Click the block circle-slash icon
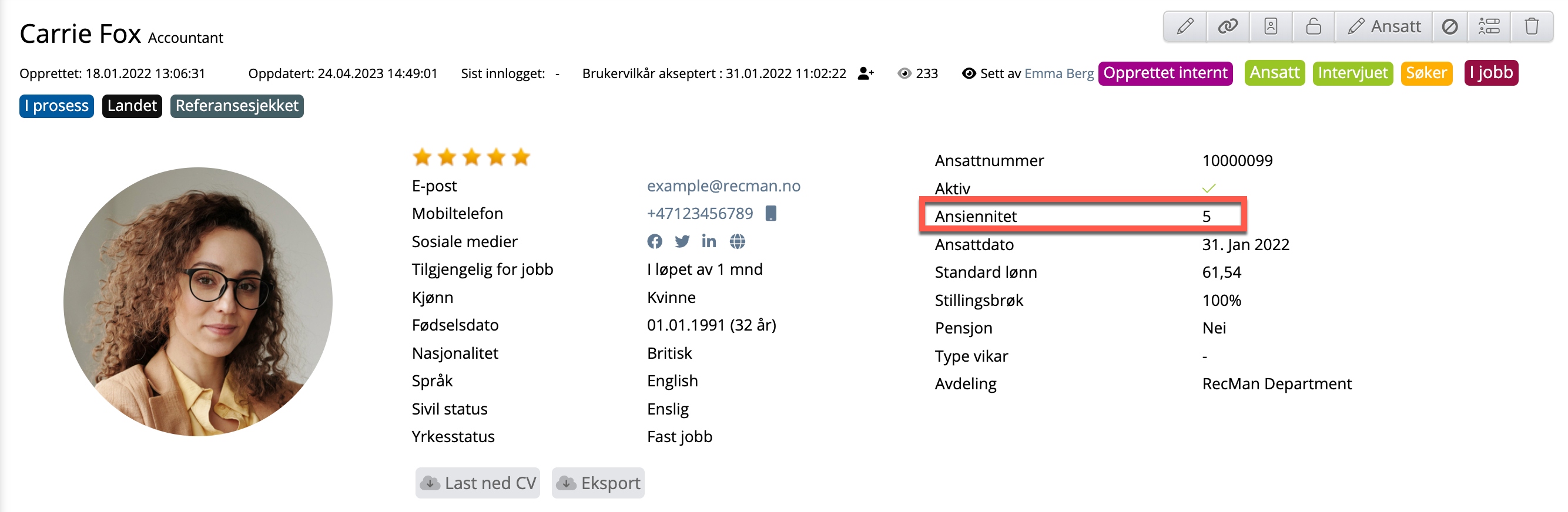1568x512 pixels. 1449,27
